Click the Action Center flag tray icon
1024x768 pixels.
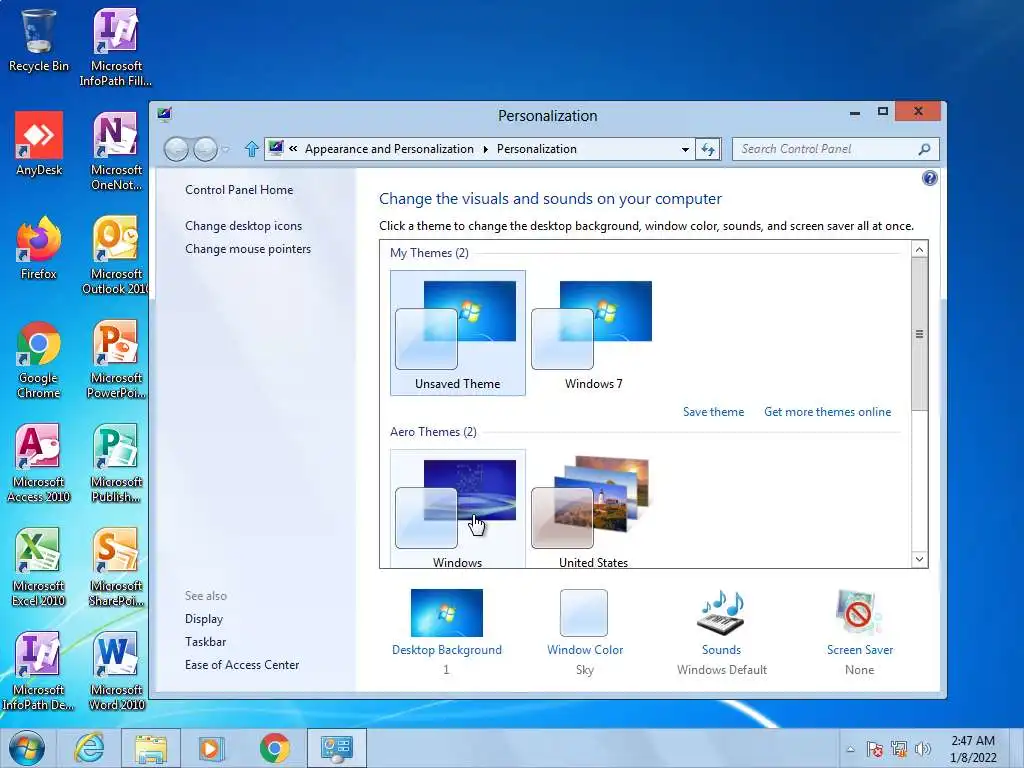(874, 749)
